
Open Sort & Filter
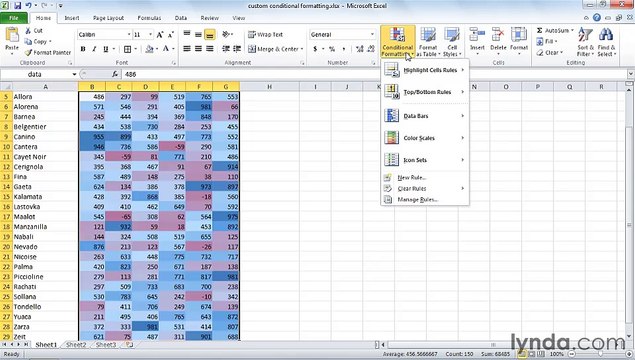[585, 42]
